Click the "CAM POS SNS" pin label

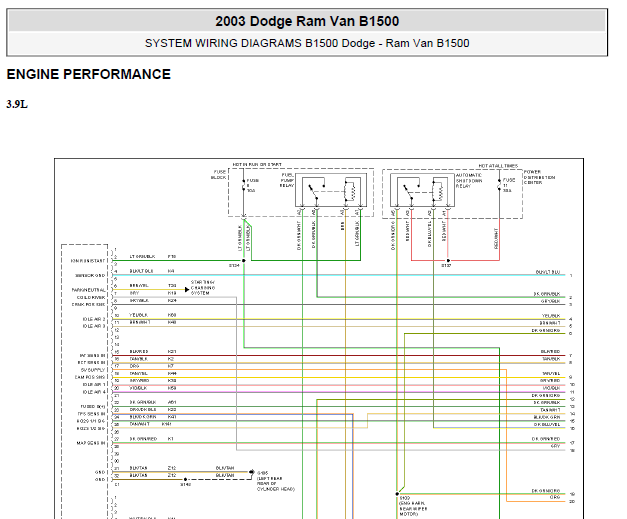click(x=90, y=377)
